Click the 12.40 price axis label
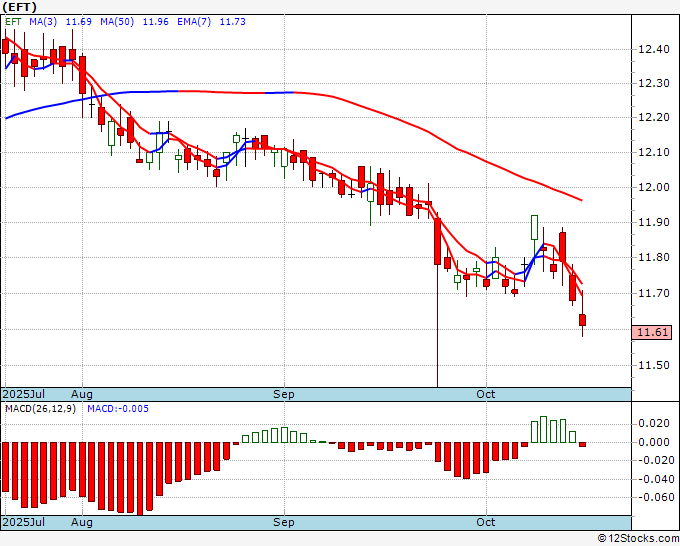680x546 pixels. [x=654, y=49]
